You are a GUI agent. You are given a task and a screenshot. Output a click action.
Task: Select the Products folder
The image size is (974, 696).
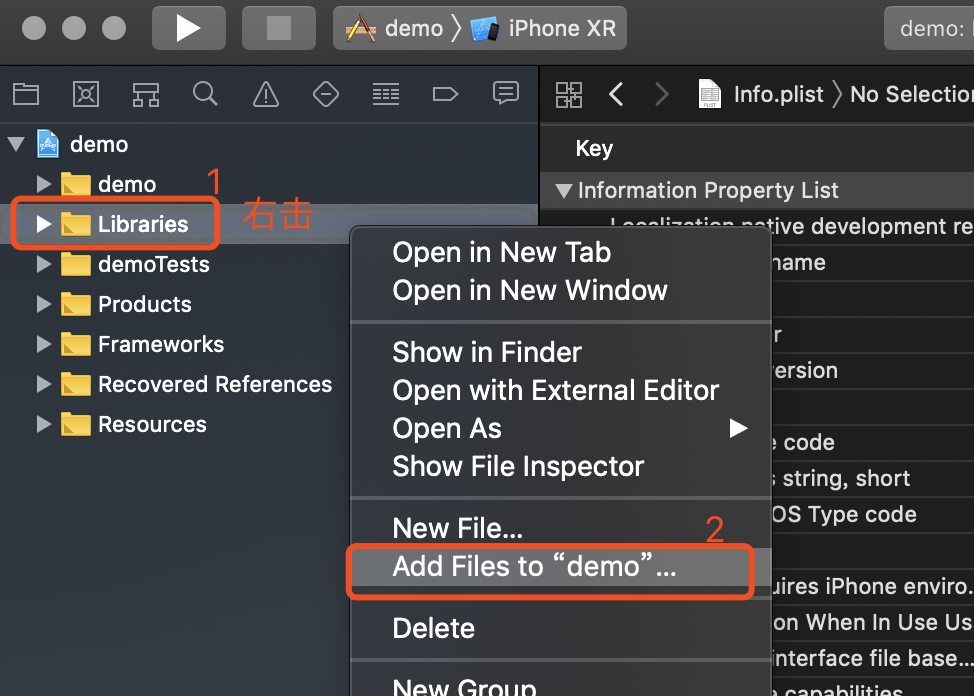click(x=126, y=304)
